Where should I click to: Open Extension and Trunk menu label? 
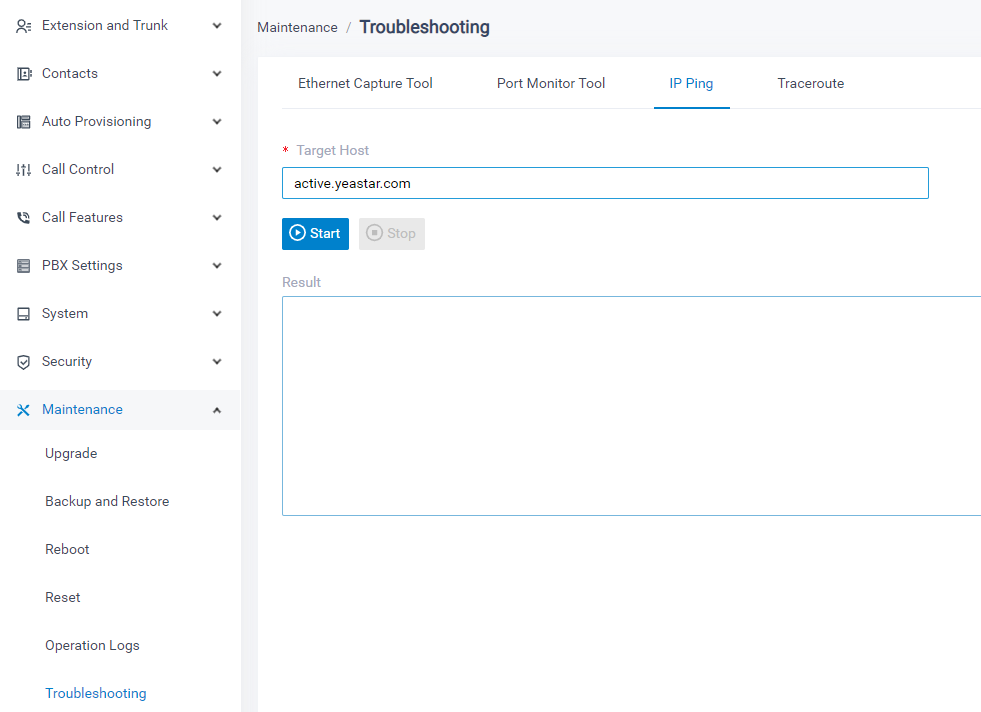(105, 26)
